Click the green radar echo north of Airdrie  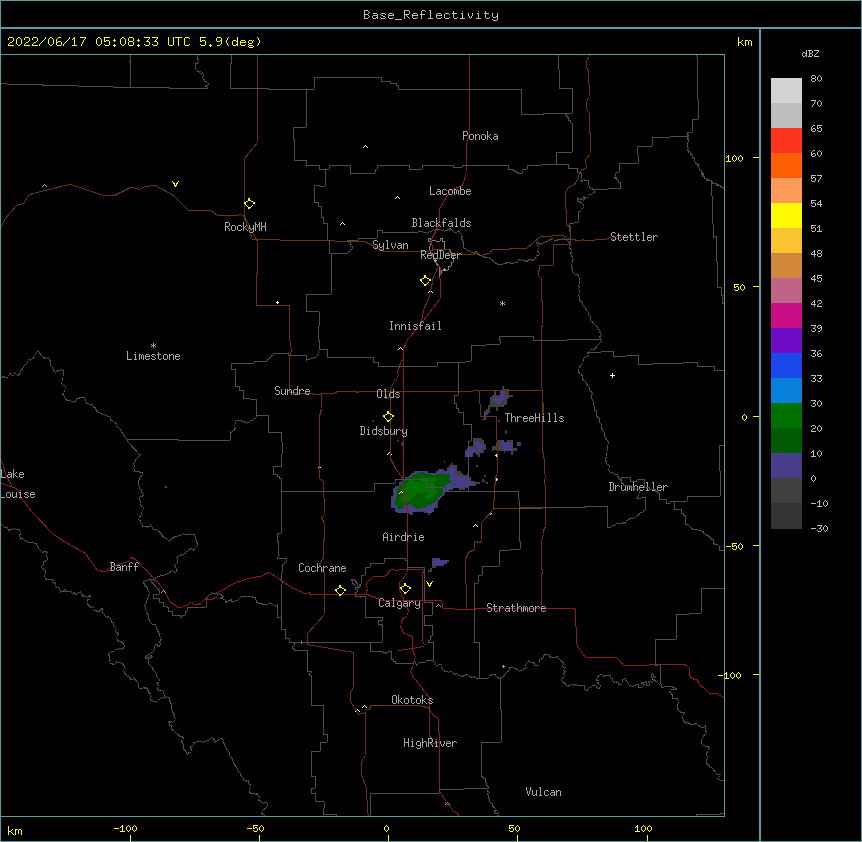click(422, 489)
